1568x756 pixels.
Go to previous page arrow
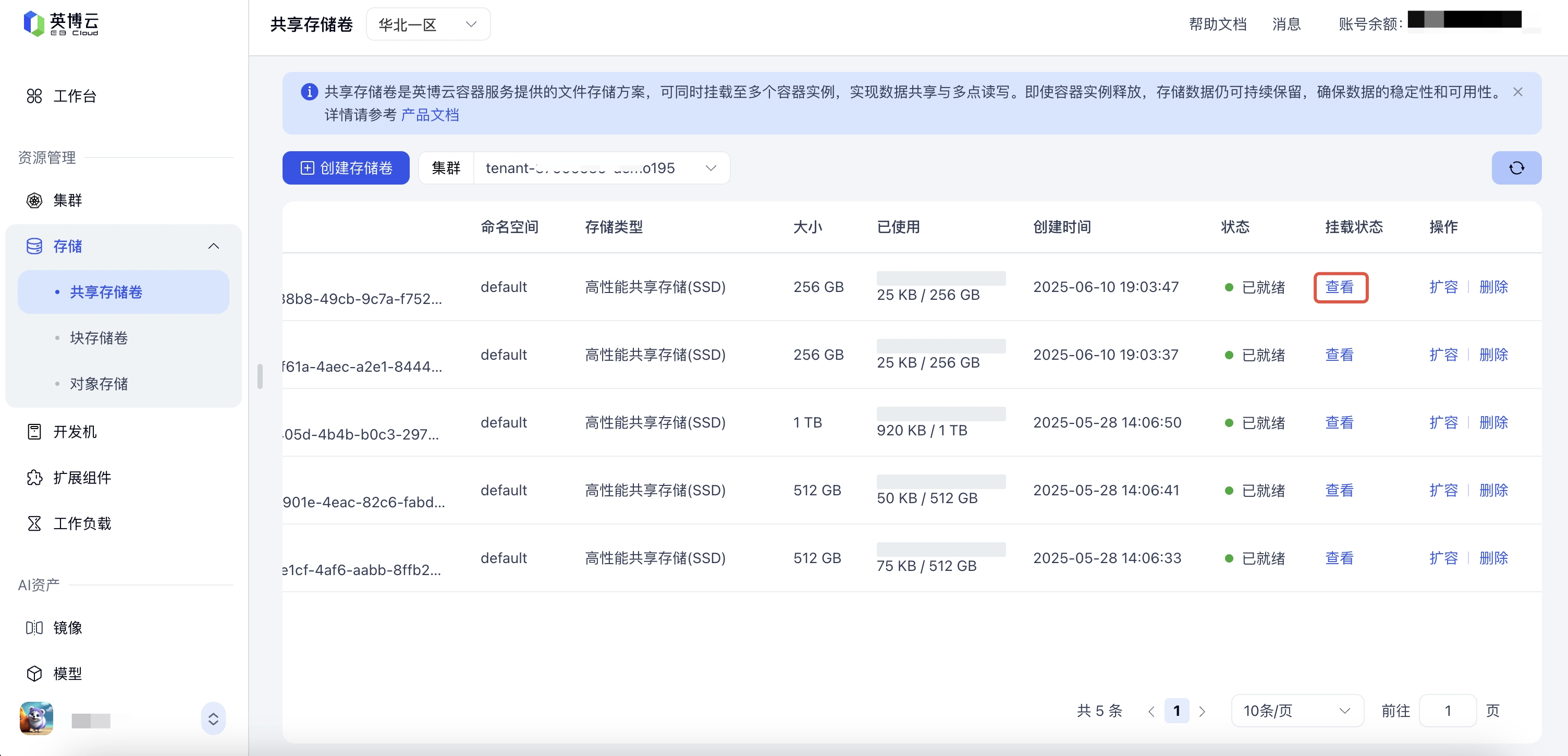1151,711
